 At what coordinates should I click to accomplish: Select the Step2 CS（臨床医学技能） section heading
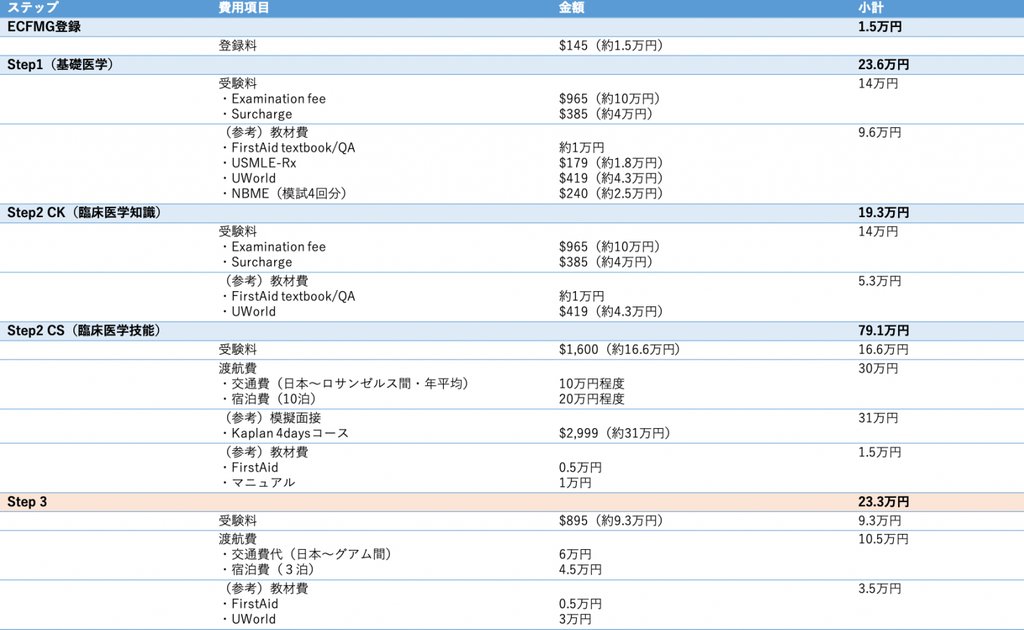tap(84, 331)
